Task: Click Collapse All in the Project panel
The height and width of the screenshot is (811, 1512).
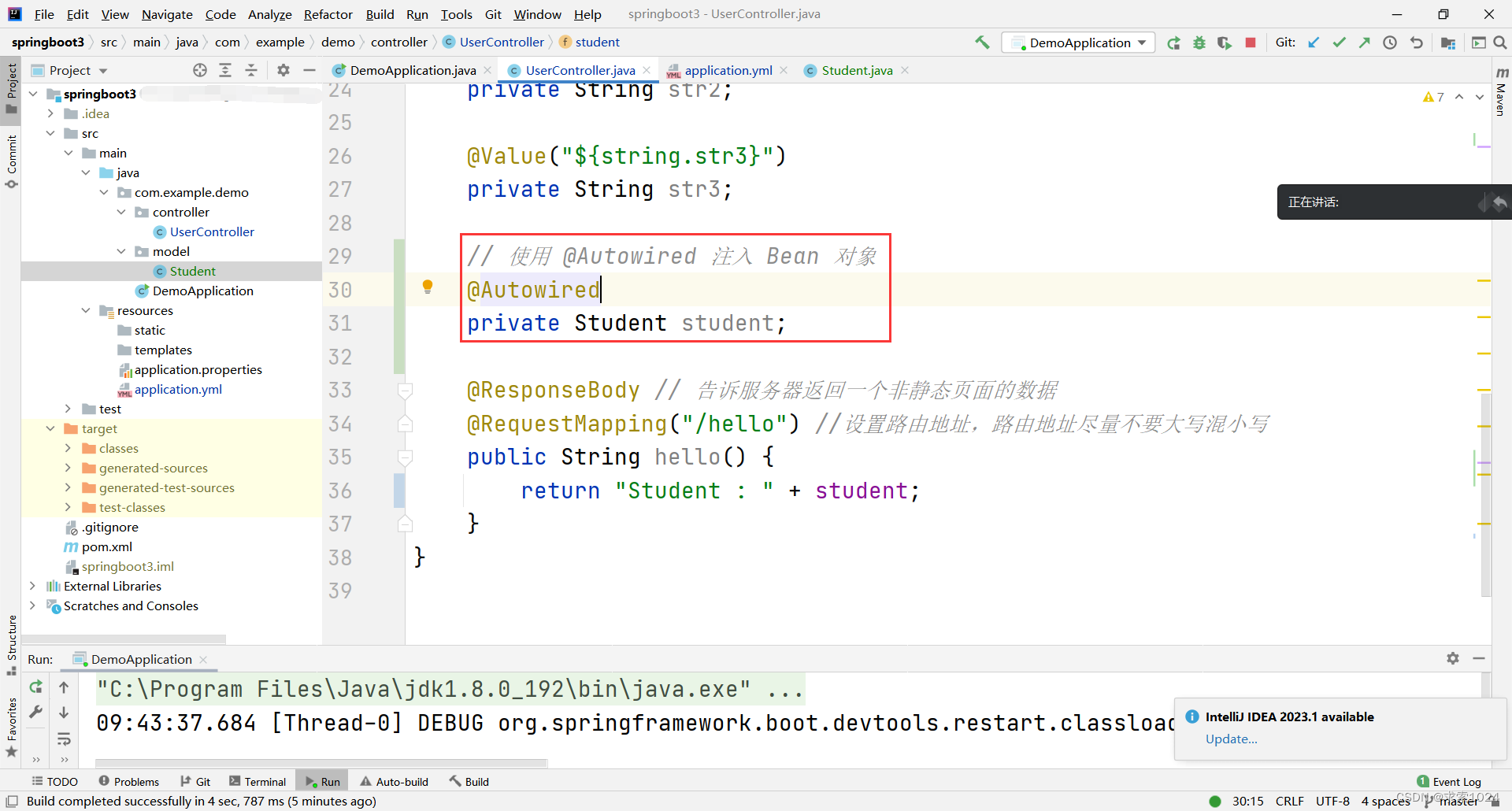Action: [x=251, y=70]
